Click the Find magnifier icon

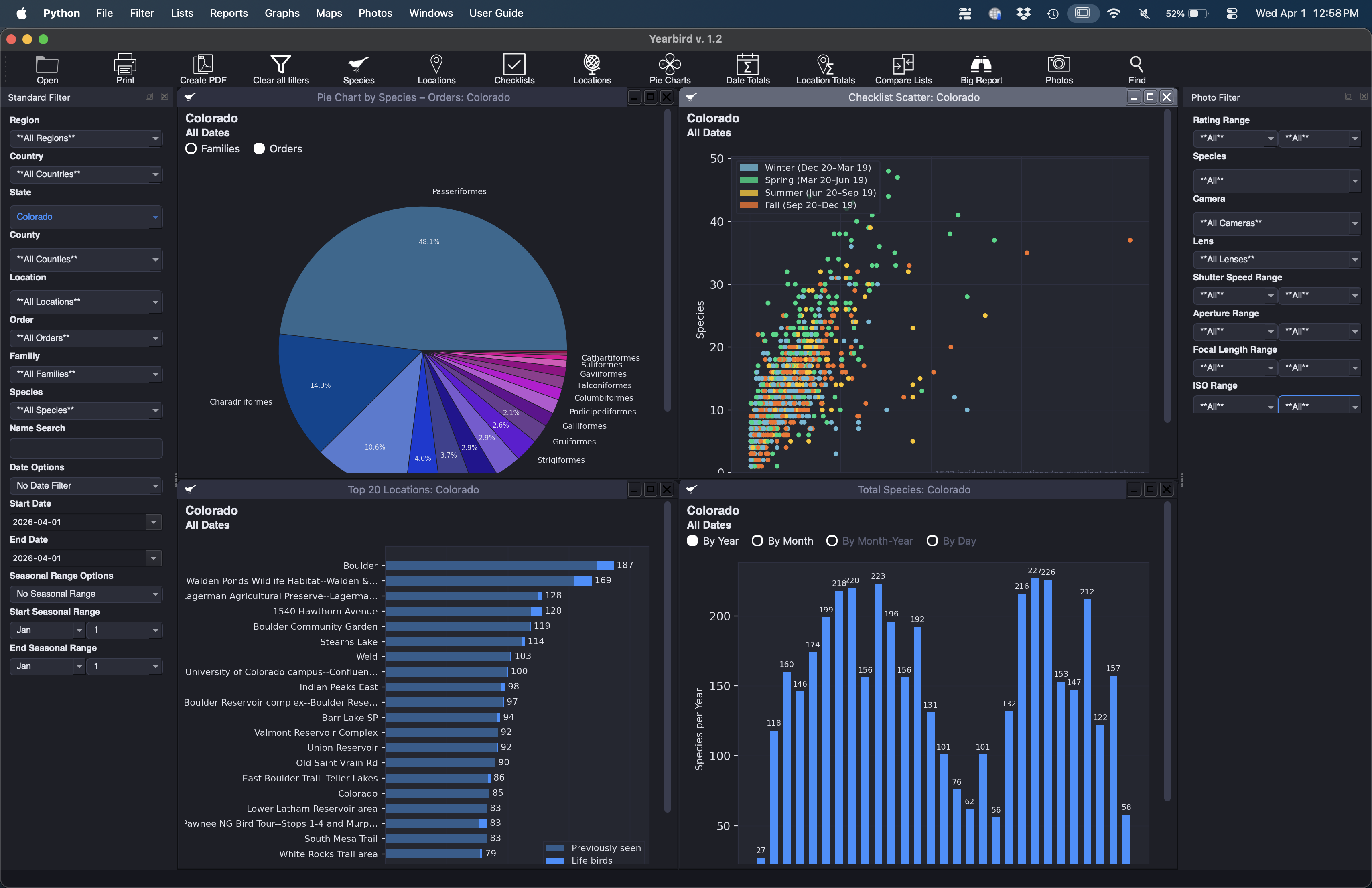click(x=1136, y=65)
